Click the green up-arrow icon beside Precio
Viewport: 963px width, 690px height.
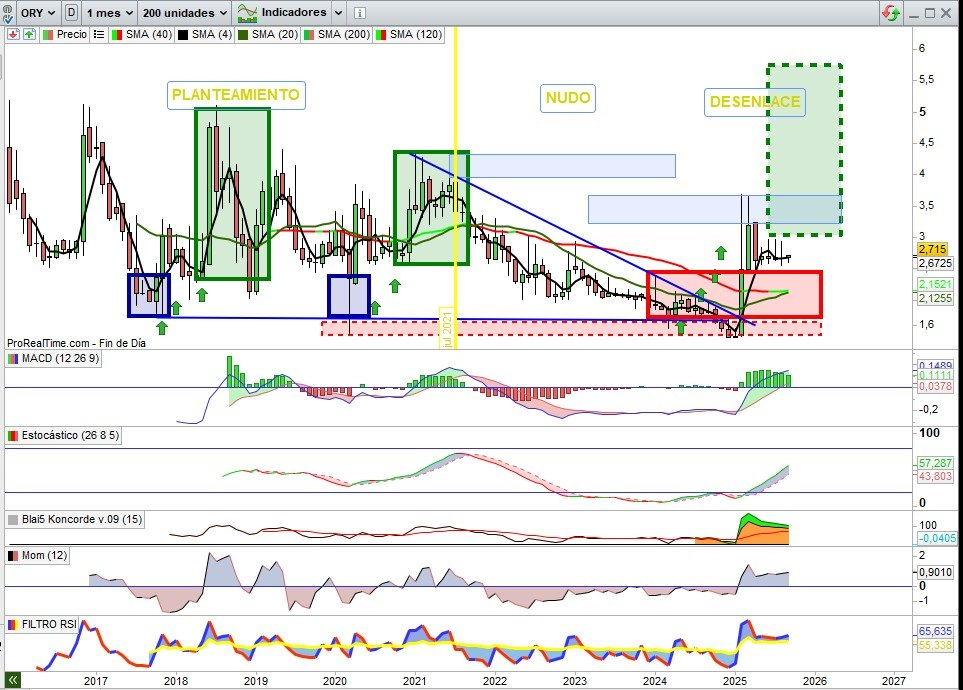(x=29, y=34)
